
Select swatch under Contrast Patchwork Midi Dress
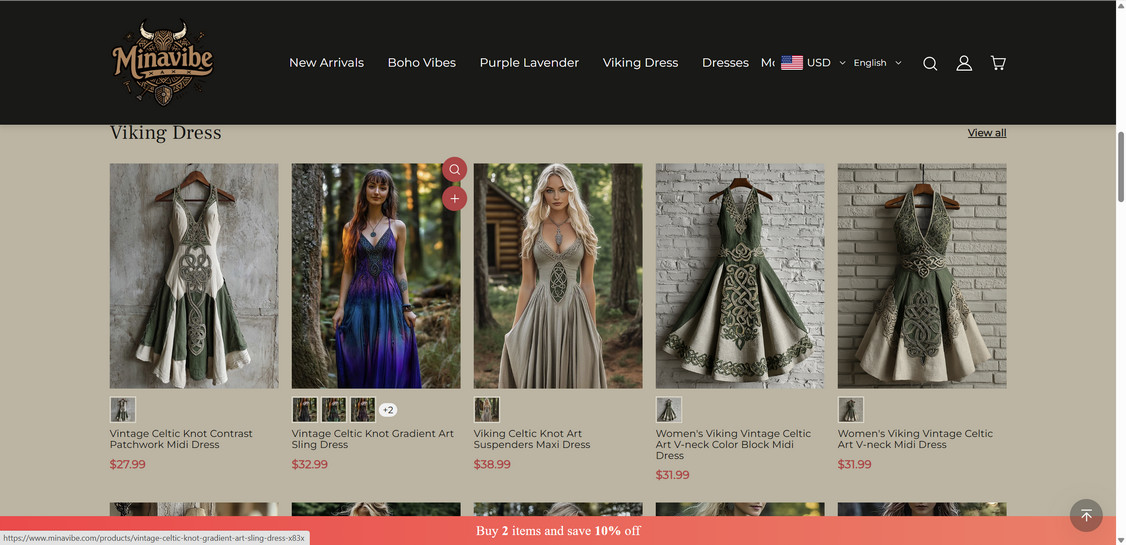(123, 410)
